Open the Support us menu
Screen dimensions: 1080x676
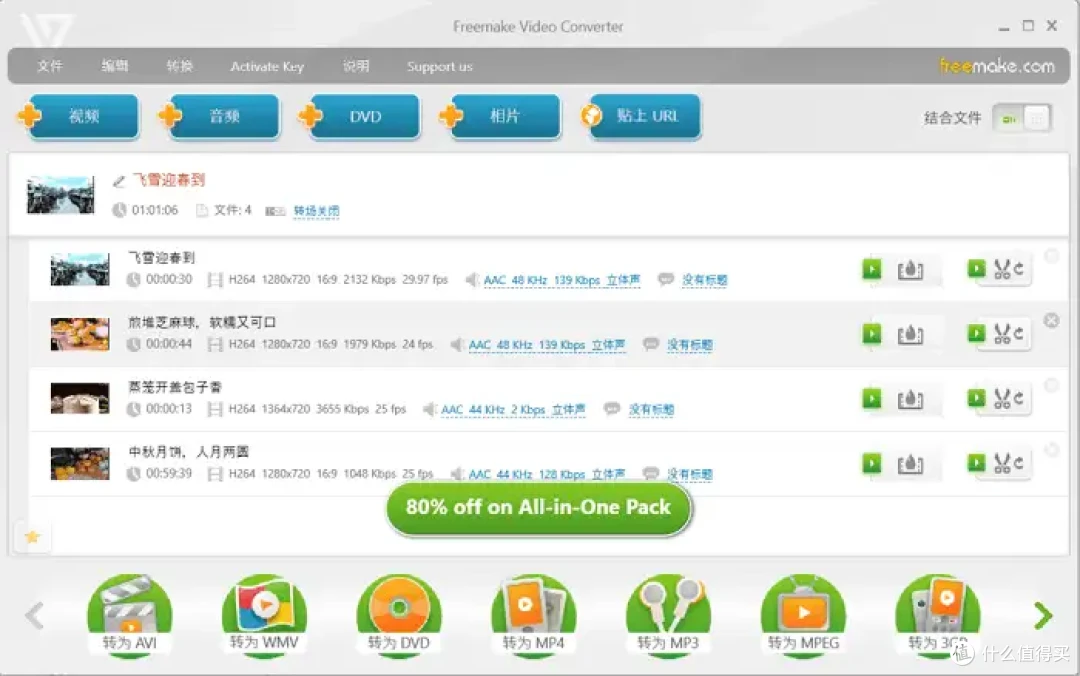439,67
